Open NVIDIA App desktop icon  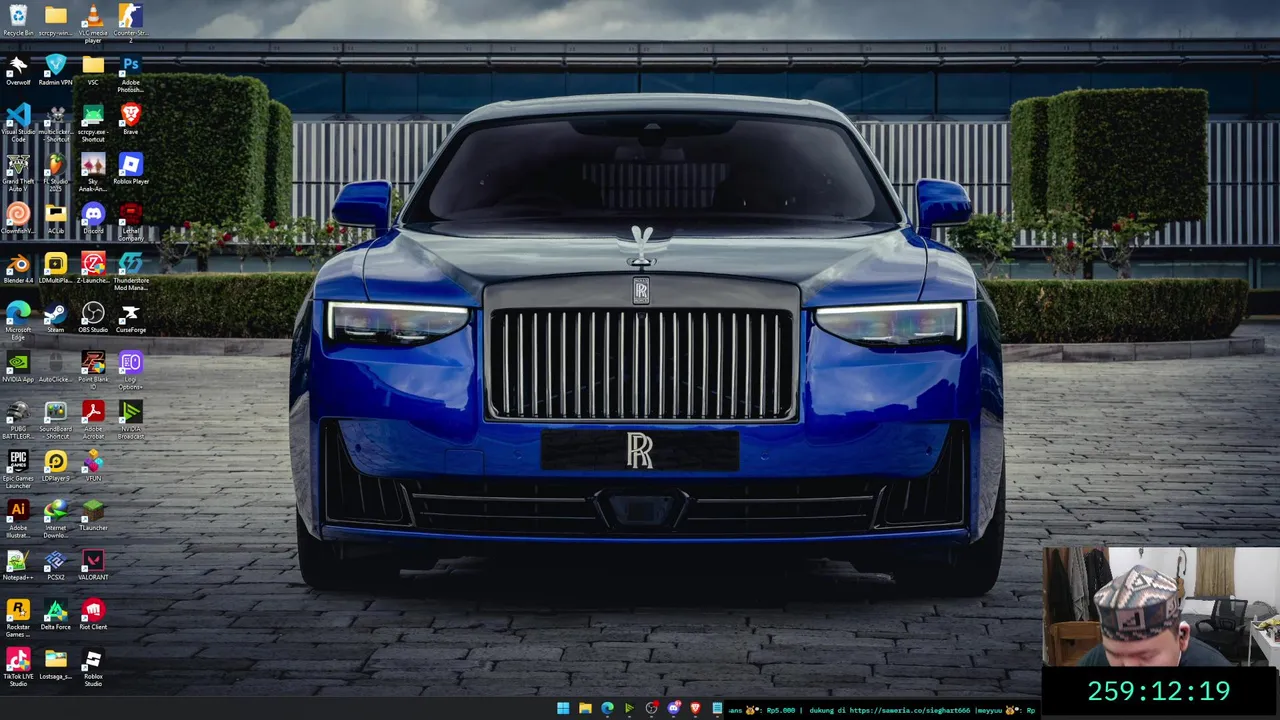[18, 366]
